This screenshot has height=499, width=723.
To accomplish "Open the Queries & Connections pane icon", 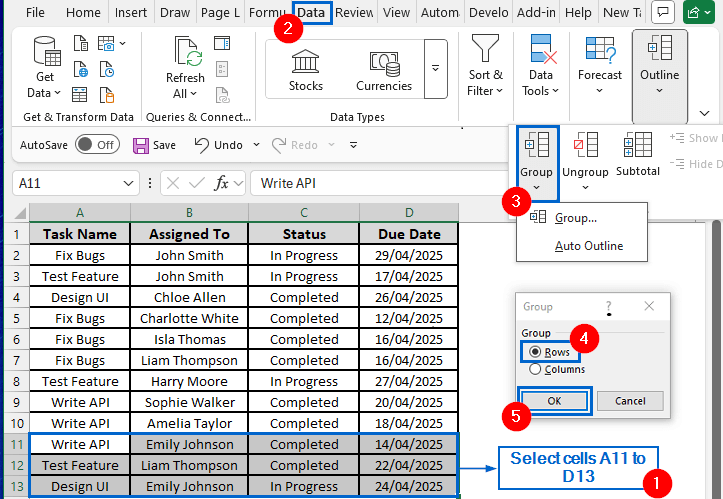I will click(x=222, y=43).
